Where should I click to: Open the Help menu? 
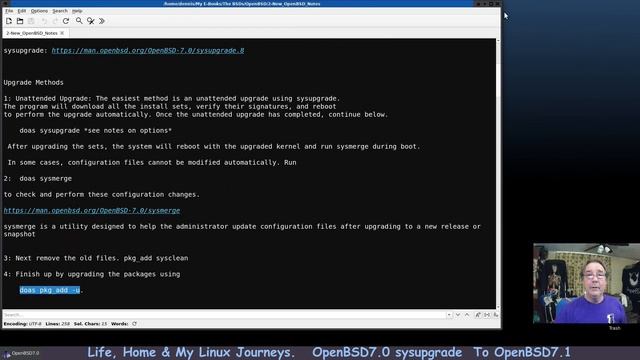click(77, 11)
